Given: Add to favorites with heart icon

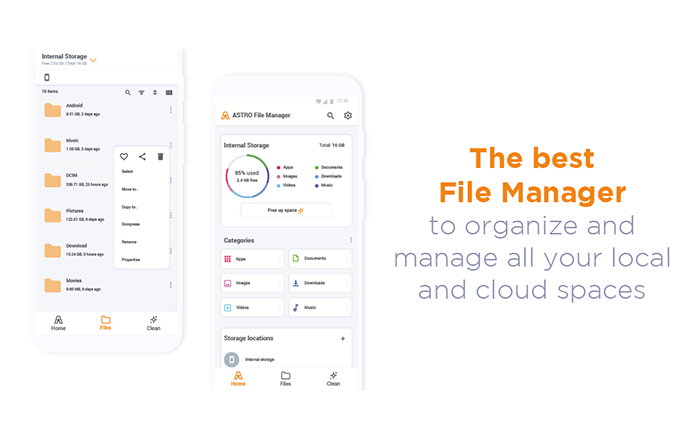Looking at the screenshot, I should (124, 156).
